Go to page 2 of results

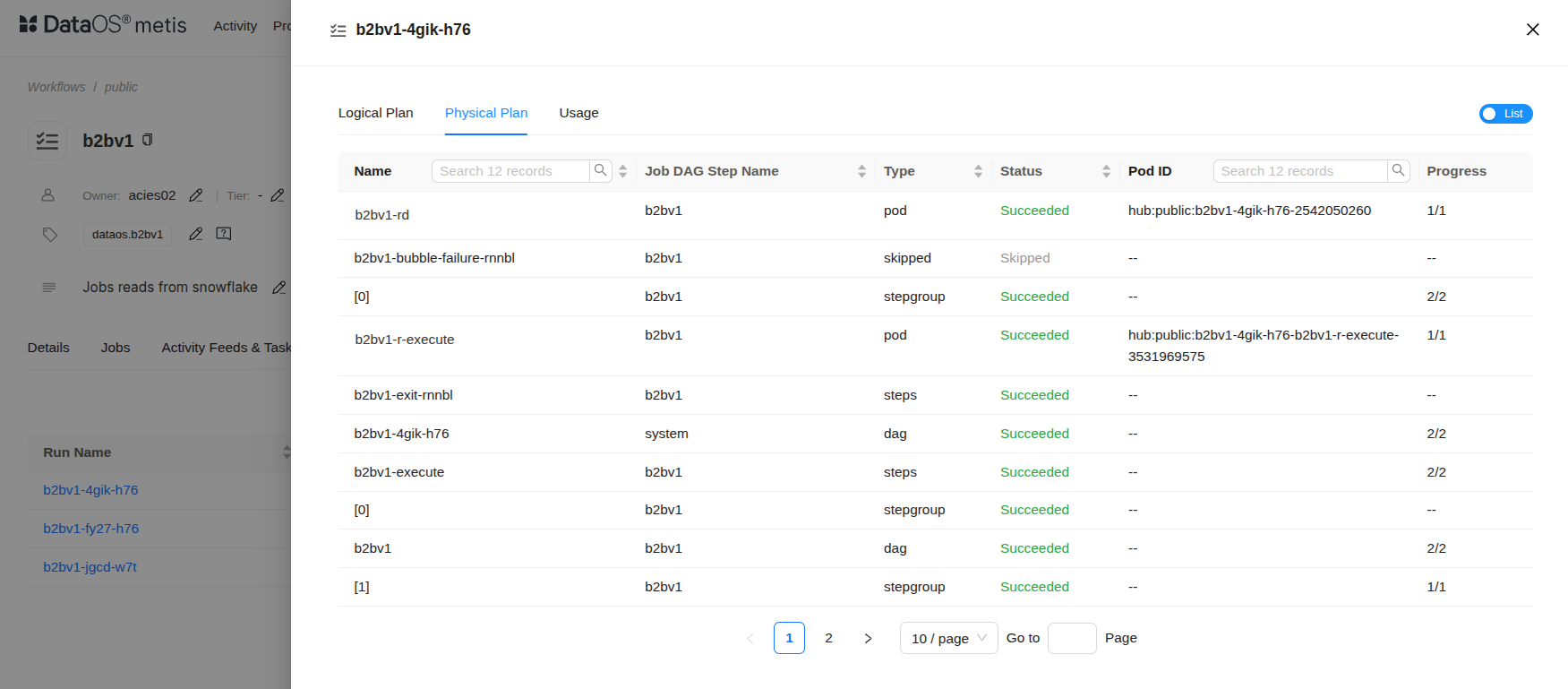coord(828,638)
